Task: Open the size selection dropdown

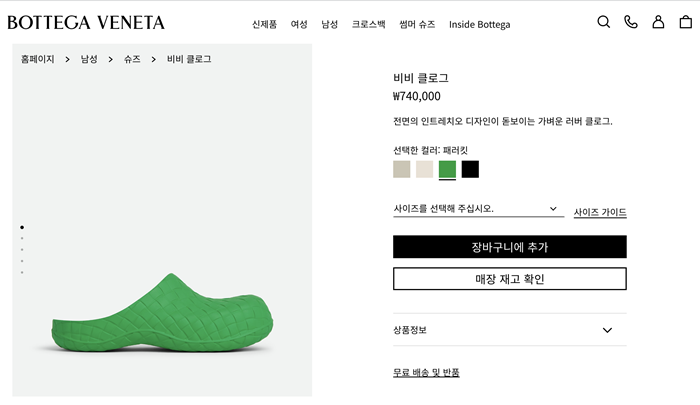Action: pyautogui.click(x=476, y=209)
